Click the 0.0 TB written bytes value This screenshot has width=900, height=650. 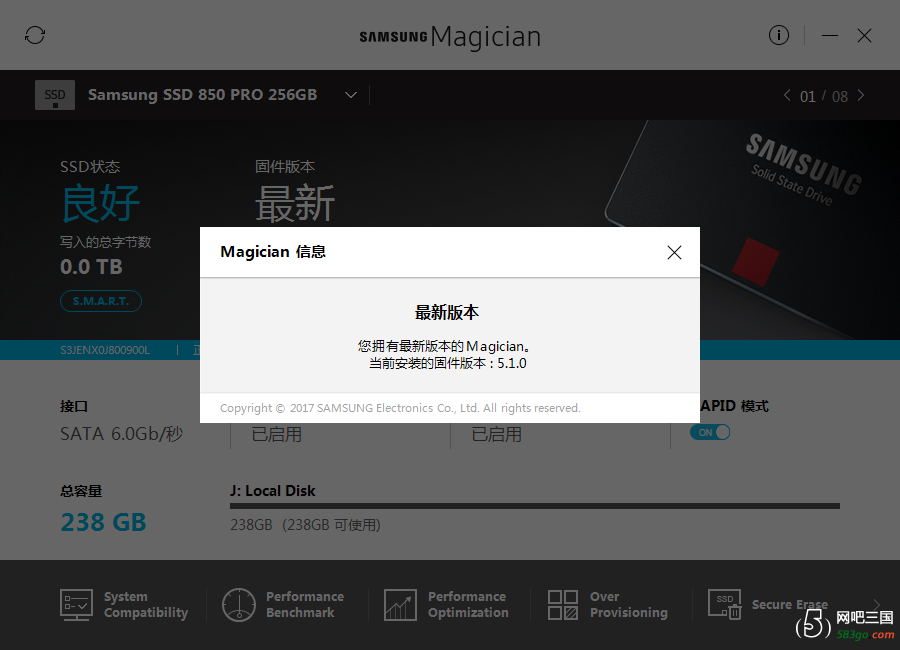click(x=91, y=267)
